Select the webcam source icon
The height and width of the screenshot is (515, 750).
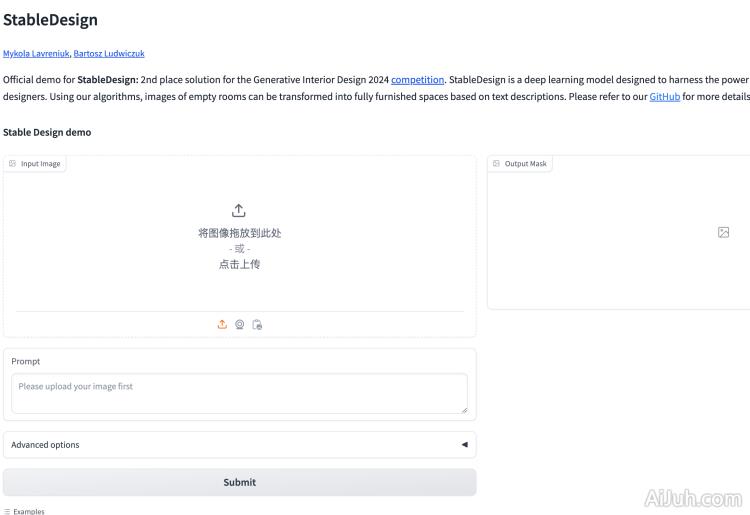(240, 324)
